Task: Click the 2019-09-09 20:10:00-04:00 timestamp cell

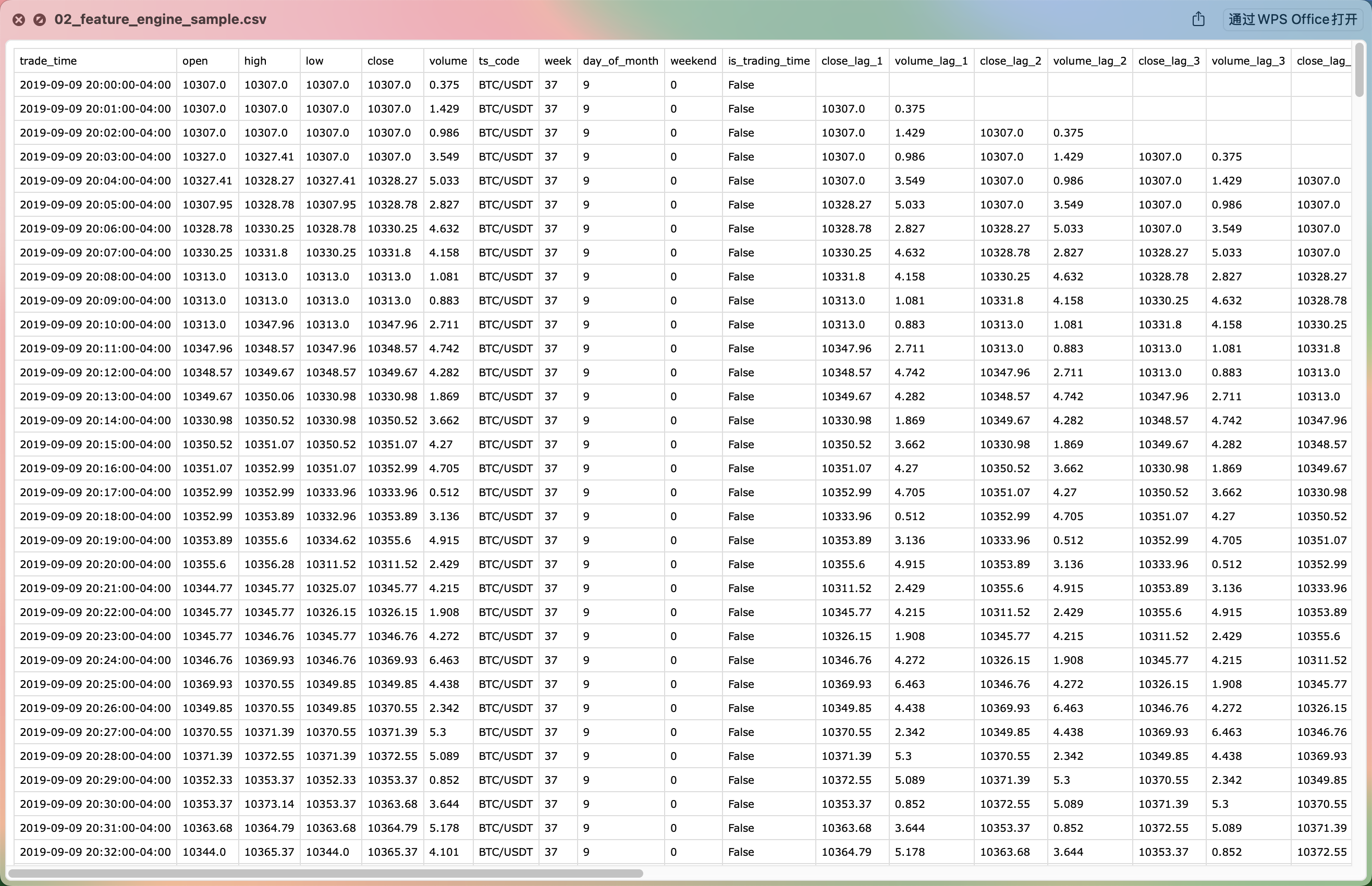Action: (x=95, y=325)
